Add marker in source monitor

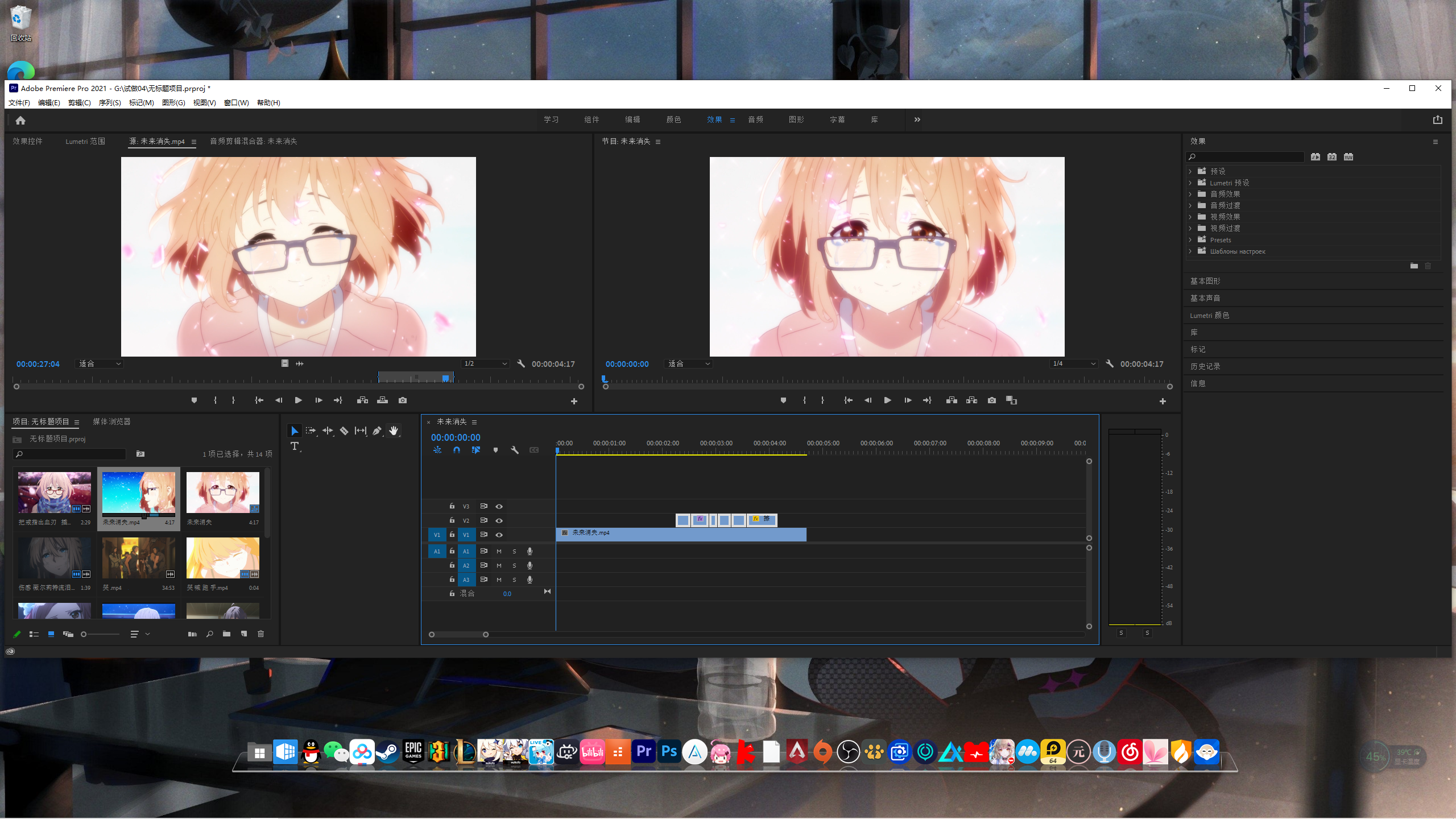195,400
